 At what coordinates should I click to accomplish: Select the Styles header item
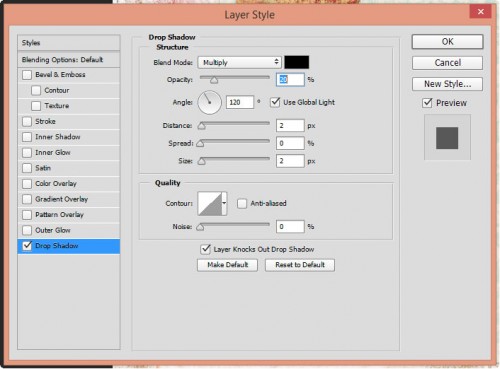pyautogui.click(x=69, y=43)
